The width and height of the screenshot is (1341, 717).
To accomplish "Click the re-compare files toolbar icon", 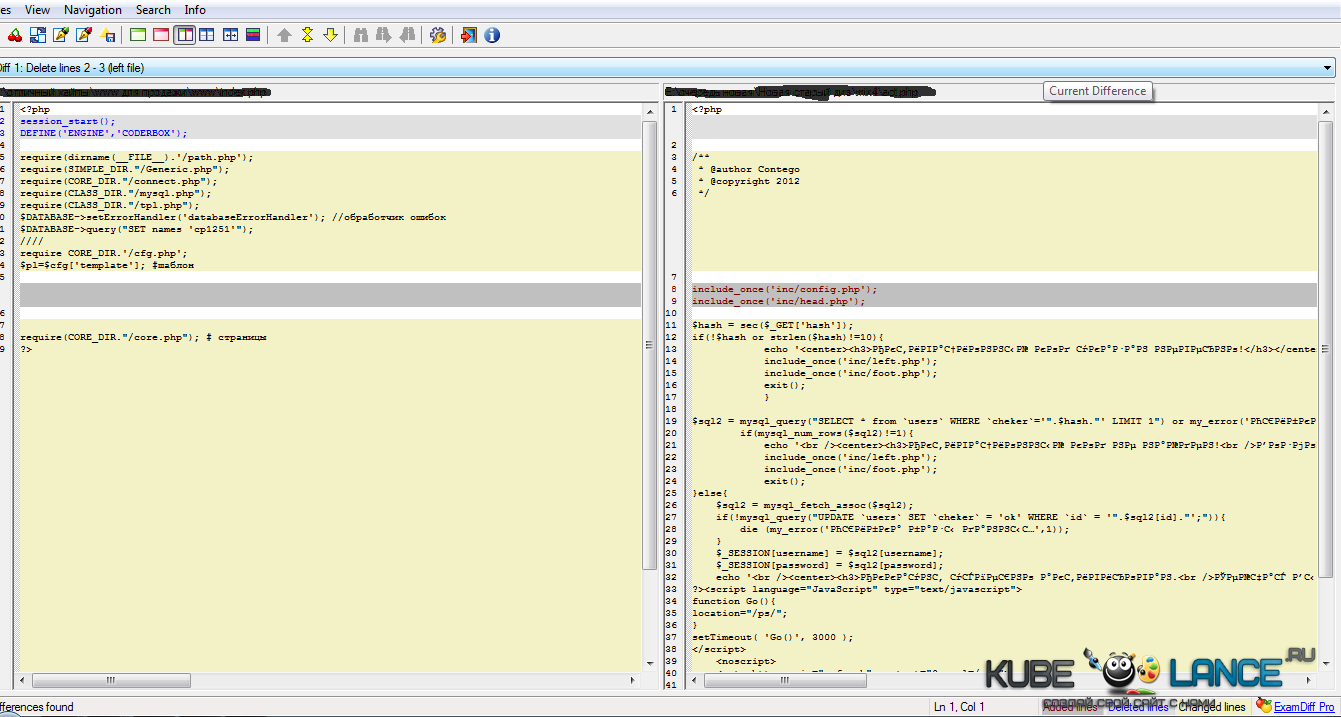I will coord(38,35).
